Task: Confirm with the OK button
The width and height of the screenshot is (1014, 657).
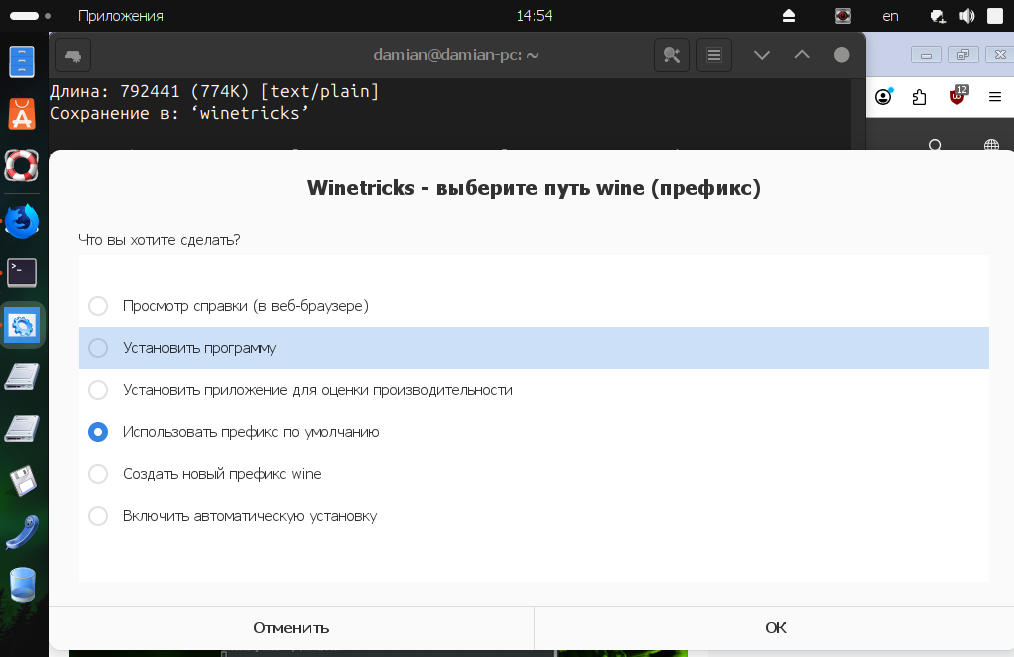Action: pyautogui.click(x=775, y=628)
